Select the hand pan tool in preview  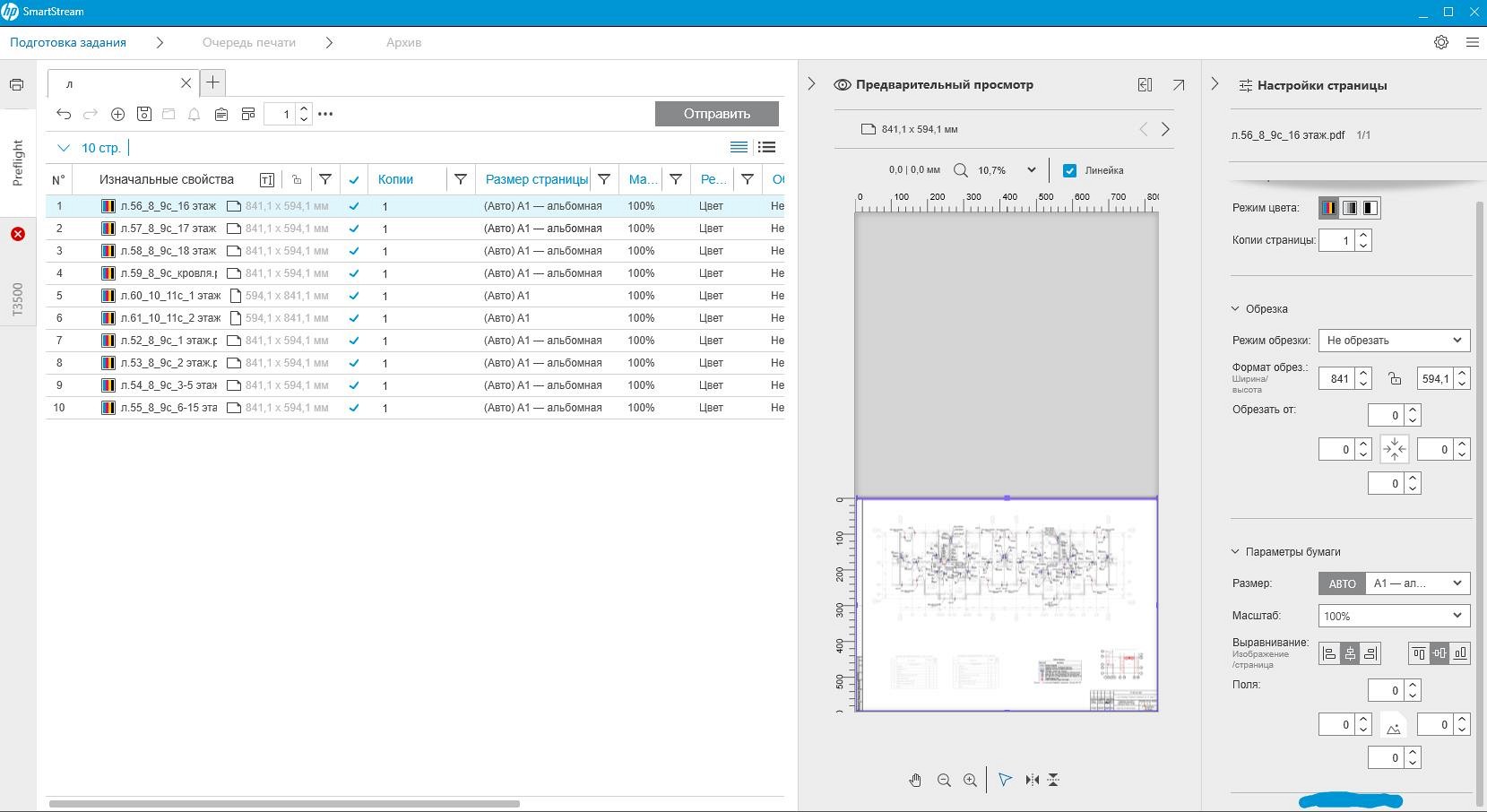(x=915, y=781)
